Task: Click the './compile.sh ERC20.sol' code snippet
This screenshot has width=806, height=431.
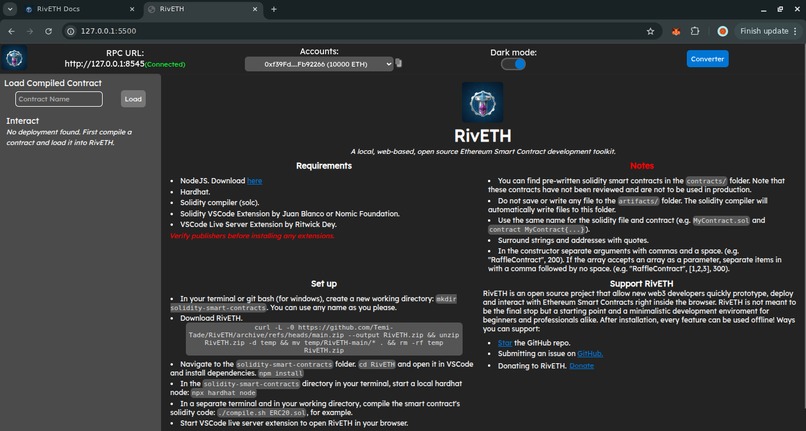Action: pos(262,412)
